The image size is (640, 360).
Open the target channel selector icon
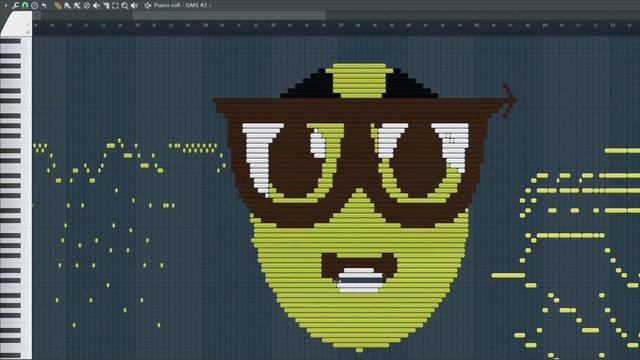148,6
